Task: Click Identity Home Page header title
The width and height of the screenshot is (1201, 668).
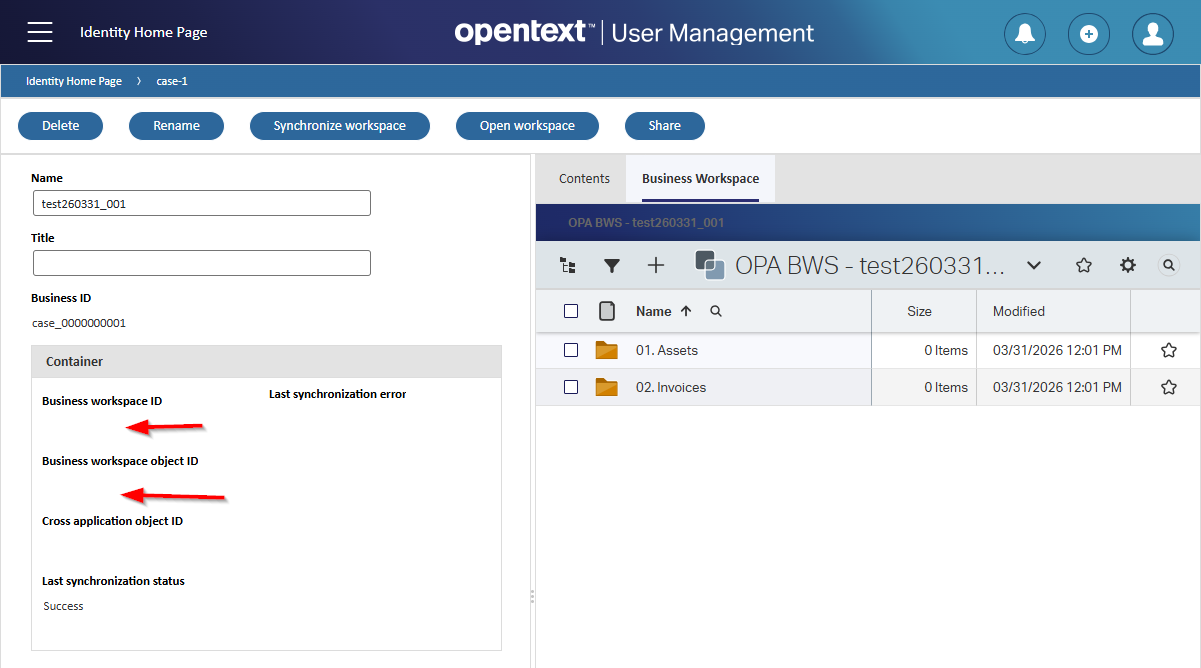Action: pos(144,32)
